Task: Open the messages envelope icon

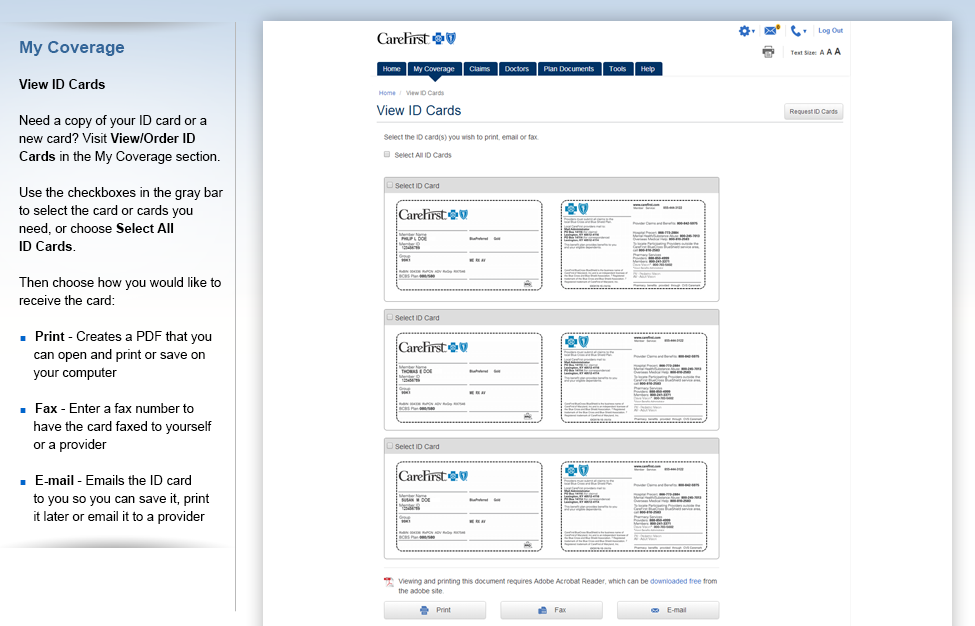Action: click(x=771, y=30)
